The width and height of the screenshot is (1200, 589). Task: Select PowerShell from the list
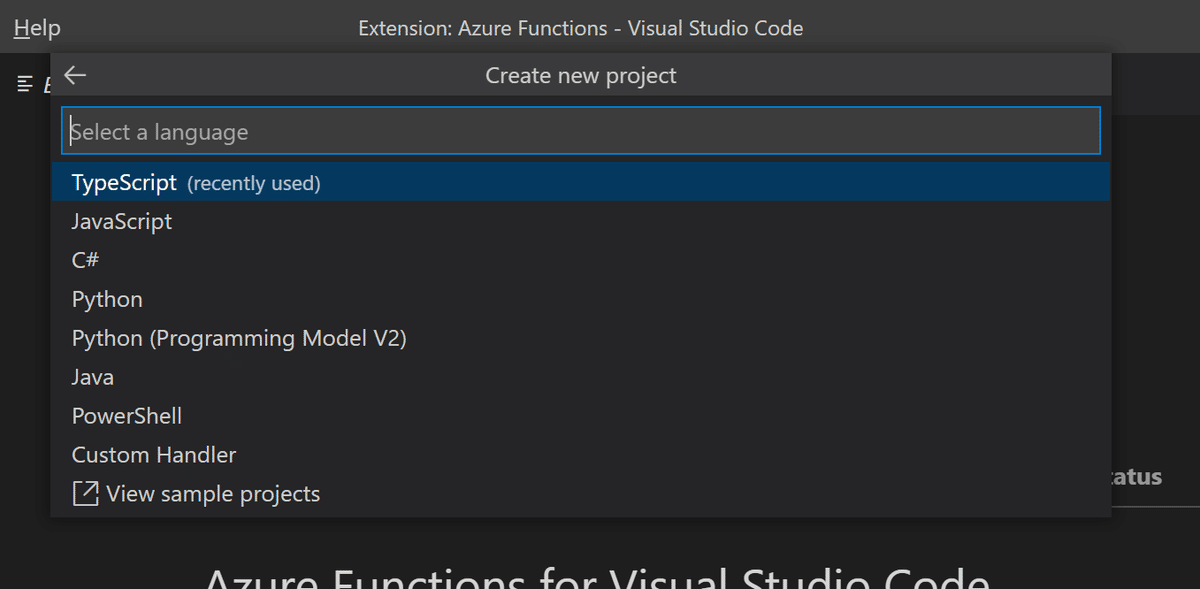coord(126,415)
